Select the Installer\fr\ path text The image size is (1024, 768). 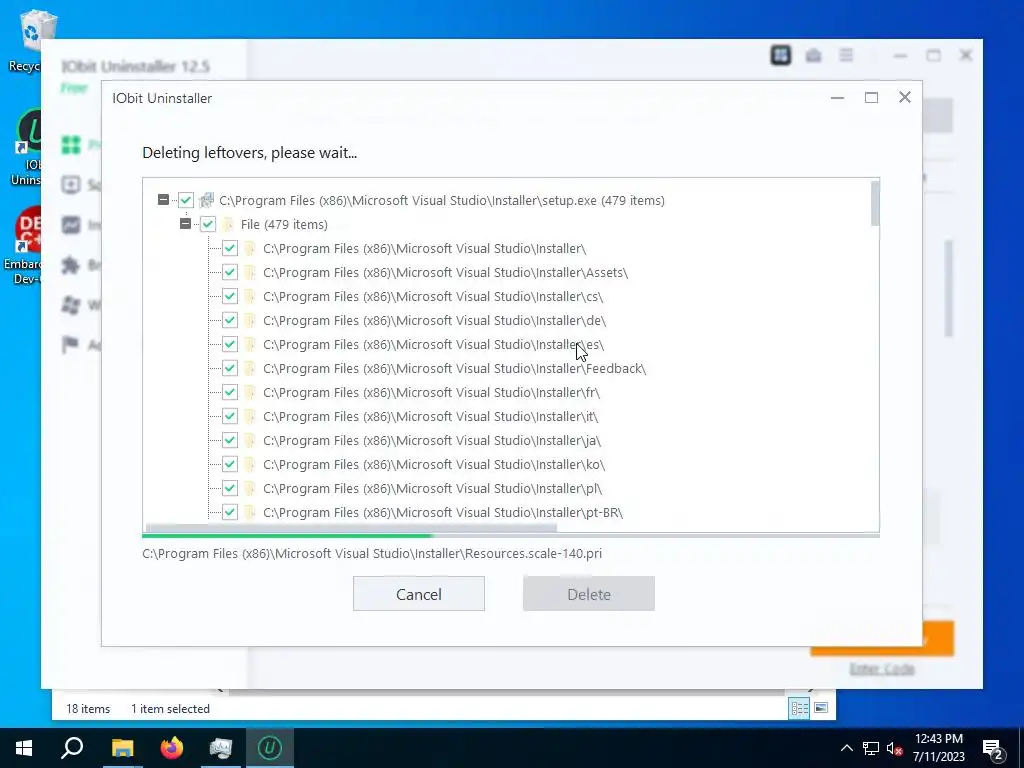pyautogui.click(x=432, y=392)
